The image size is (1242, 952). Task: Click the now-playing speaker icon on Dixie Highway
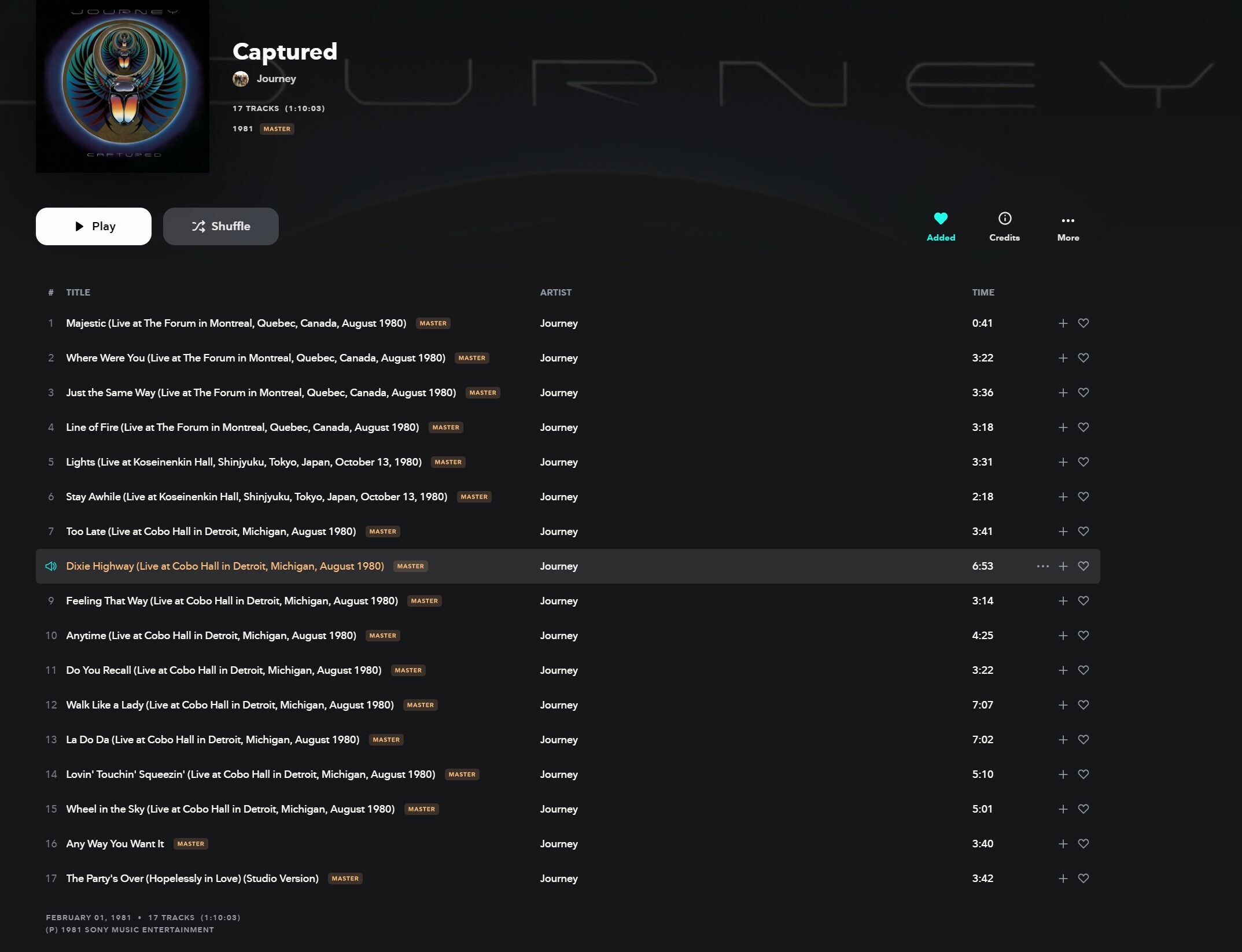(51, 566)
